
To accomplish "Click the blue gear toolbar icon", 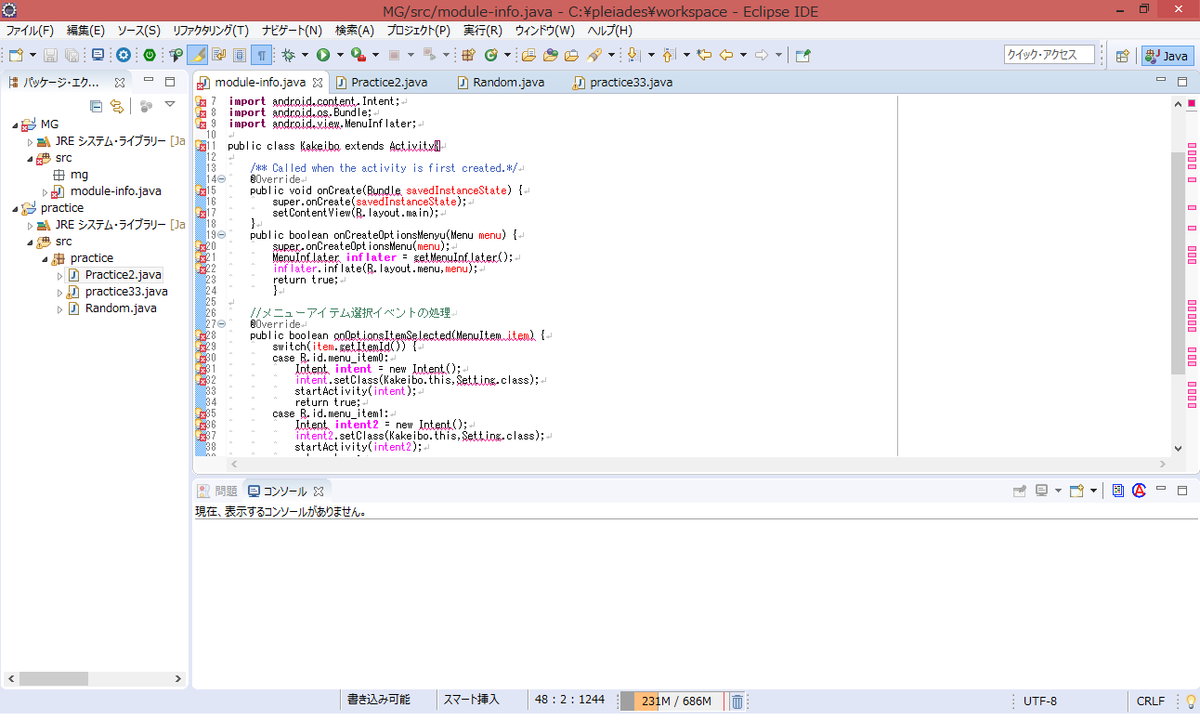I will tap(123, 55).
